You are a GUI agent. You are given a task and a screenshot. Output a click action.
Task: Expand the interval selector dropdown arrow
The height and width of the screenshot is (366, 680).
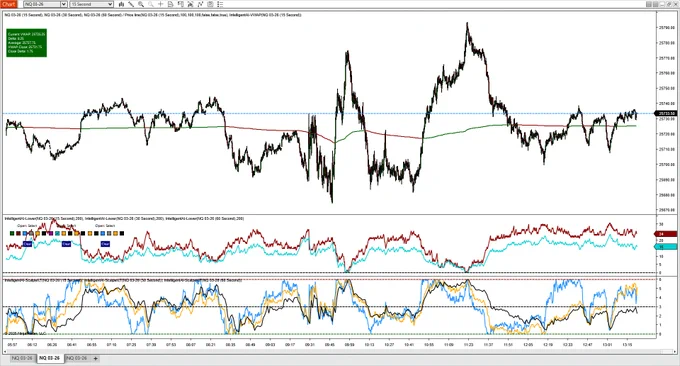point(110,4)
